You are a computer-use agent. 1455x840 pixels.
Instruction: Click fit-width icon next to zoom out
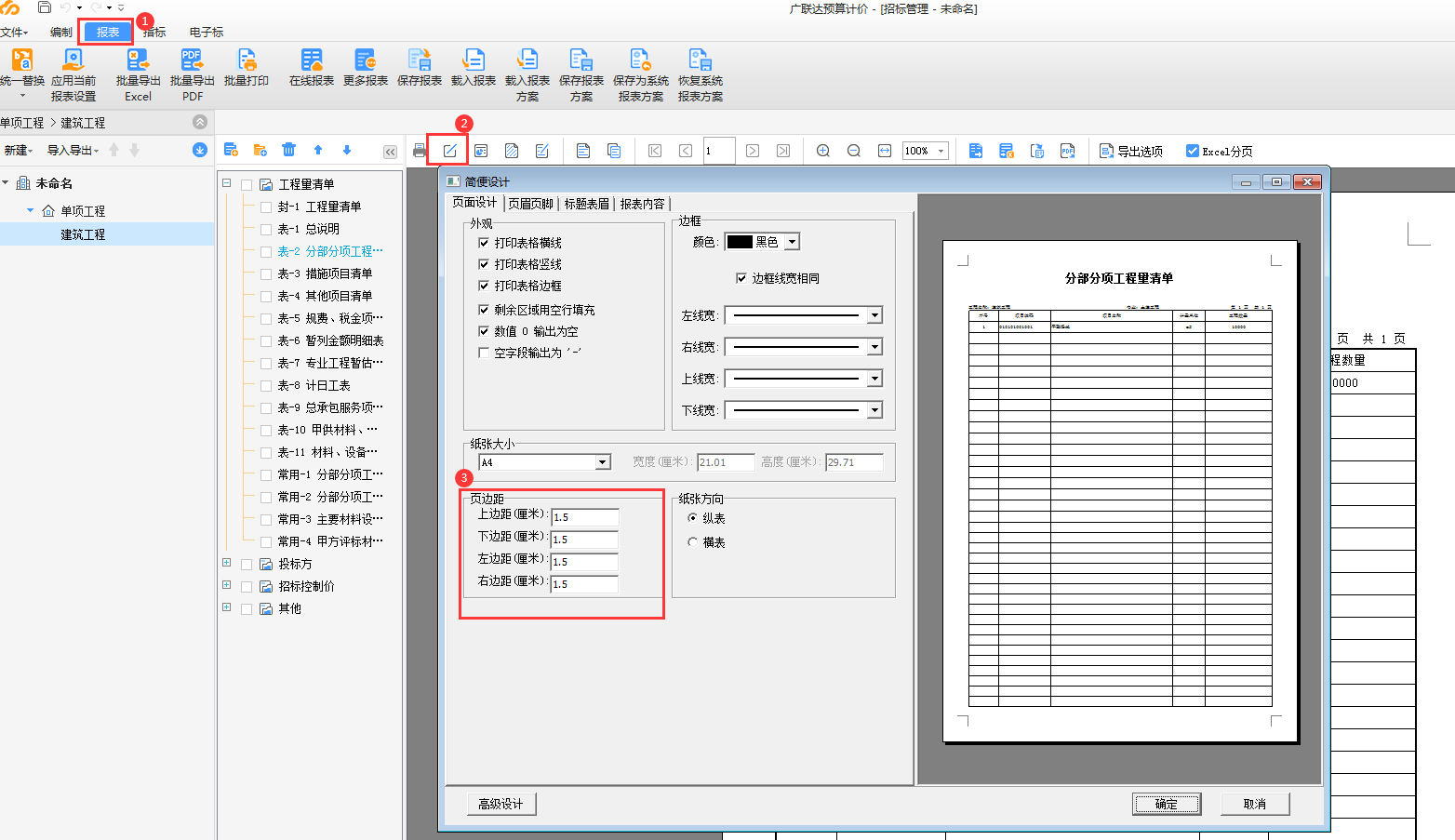tap(885, 151)
